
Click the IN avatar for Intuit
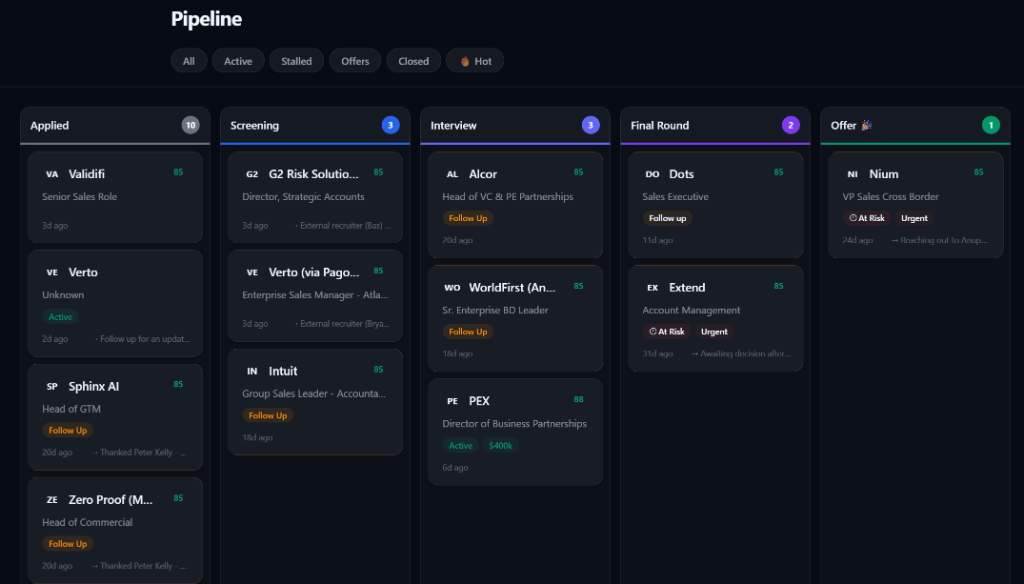252,371
